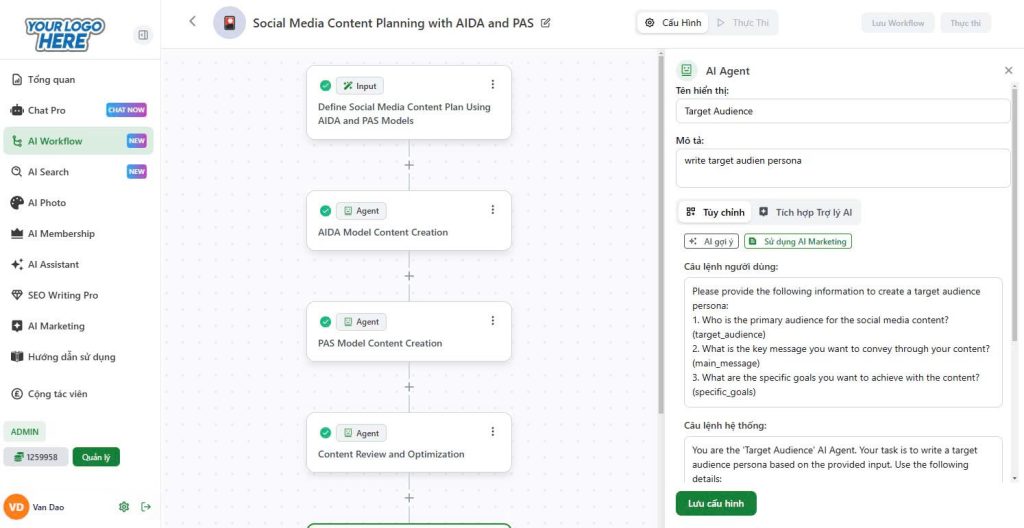Click the Lưu cấu hình button
Image resolution: width=1024 pixels, height=528 pixels.
[716, 503]
